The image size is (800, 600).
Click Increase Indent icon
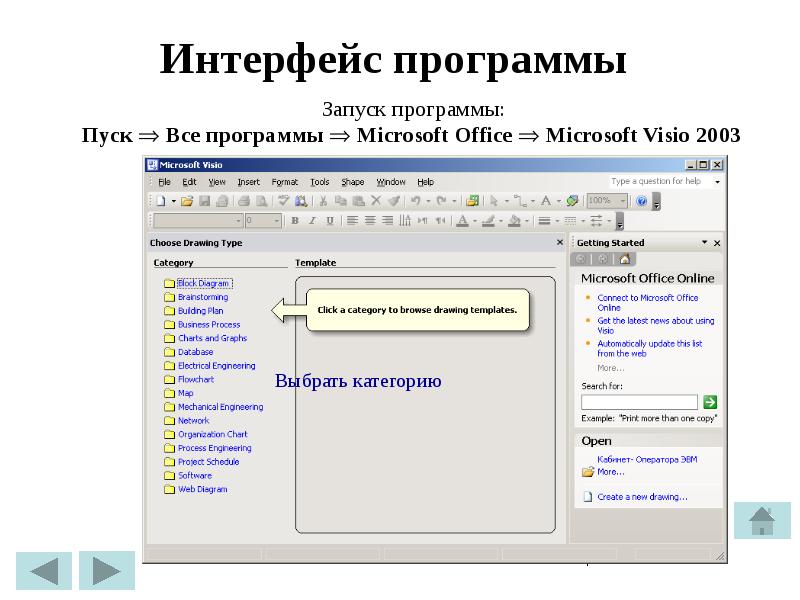pos(440,221)
